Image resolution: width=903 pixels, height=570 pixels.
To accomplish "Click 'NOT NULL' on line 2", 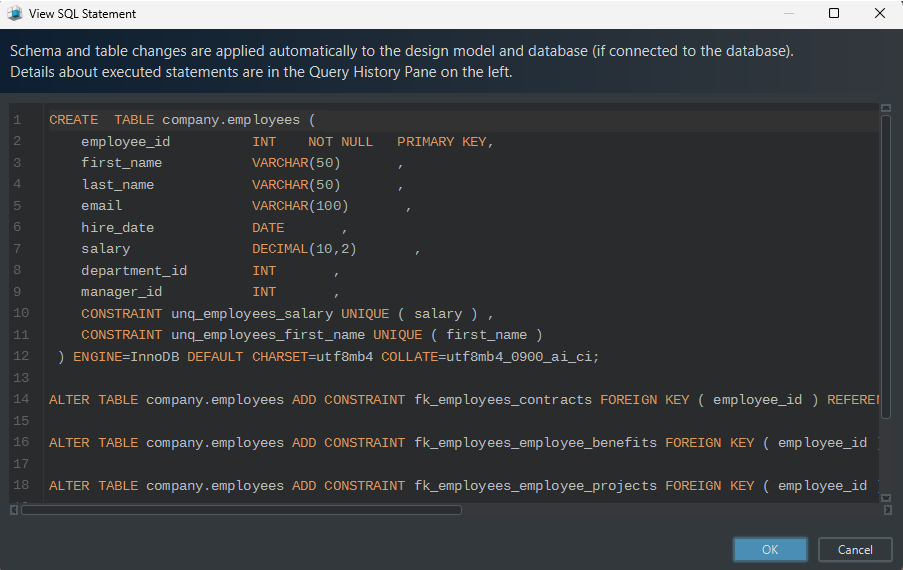I will coord(340,142).
